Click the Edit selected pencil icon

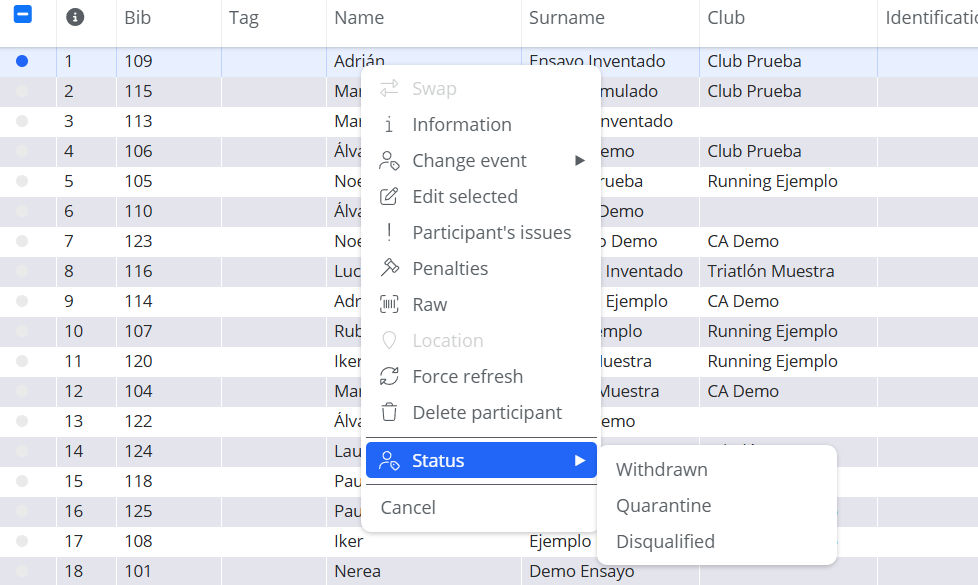point(389,196)
